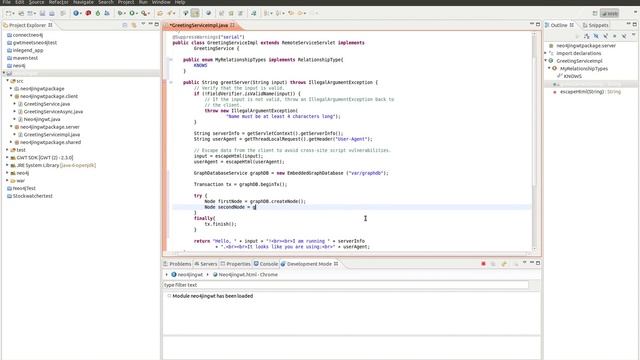The width and height of the screenshot is (640, 360).
Task: Switch to the Snippets tab
Action: 596,25
